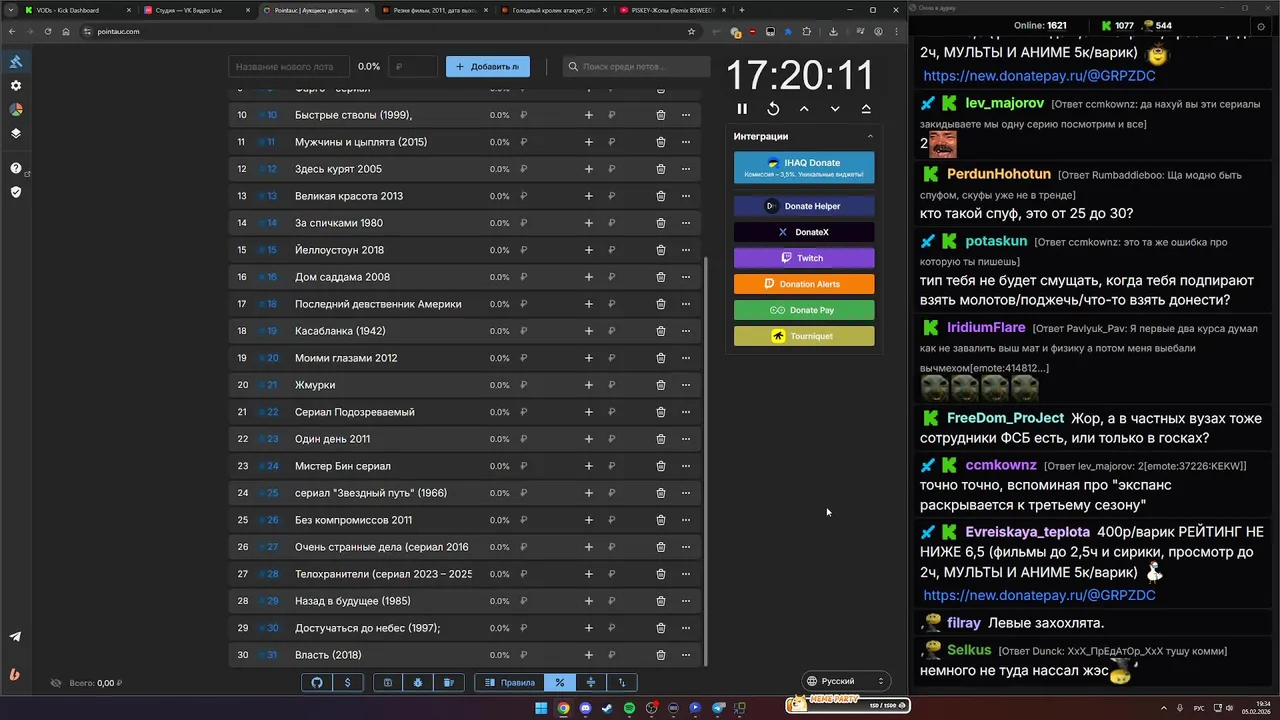Viewport: 1280px width, 720px height.
Task: Add amount plus for Моими глазами 2012
Action: (x=589, y=358)
